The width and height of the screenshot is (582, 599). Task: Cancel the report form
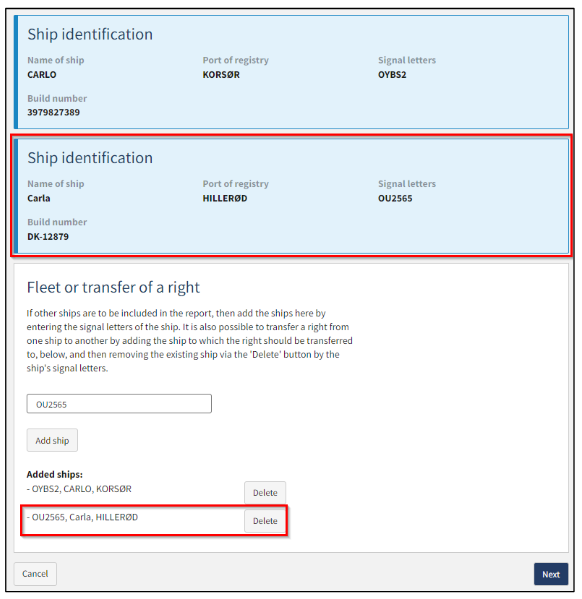[35, 573]
